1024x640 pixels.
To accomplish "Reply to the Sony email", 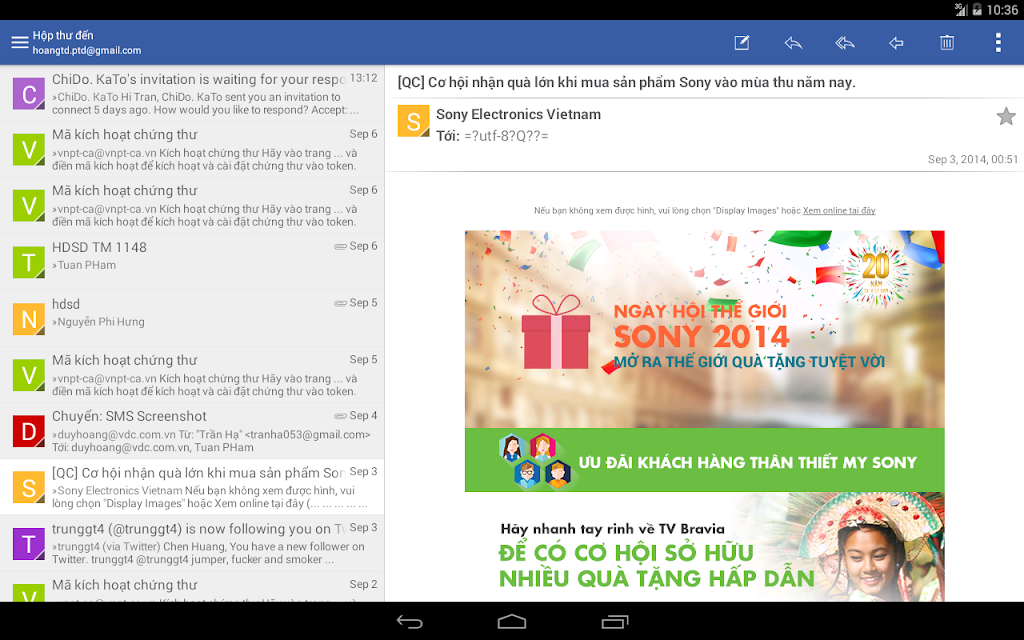I will tap(793, 43).
